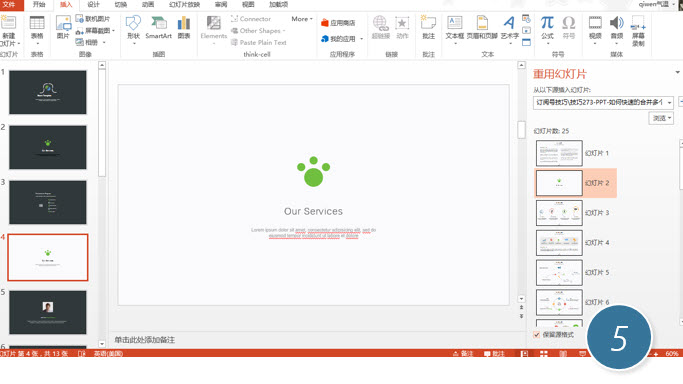Click the Hyperlink (超链接) icon
Screen dimensions: 683x384
pyautogui.click(x=380, y=23)
